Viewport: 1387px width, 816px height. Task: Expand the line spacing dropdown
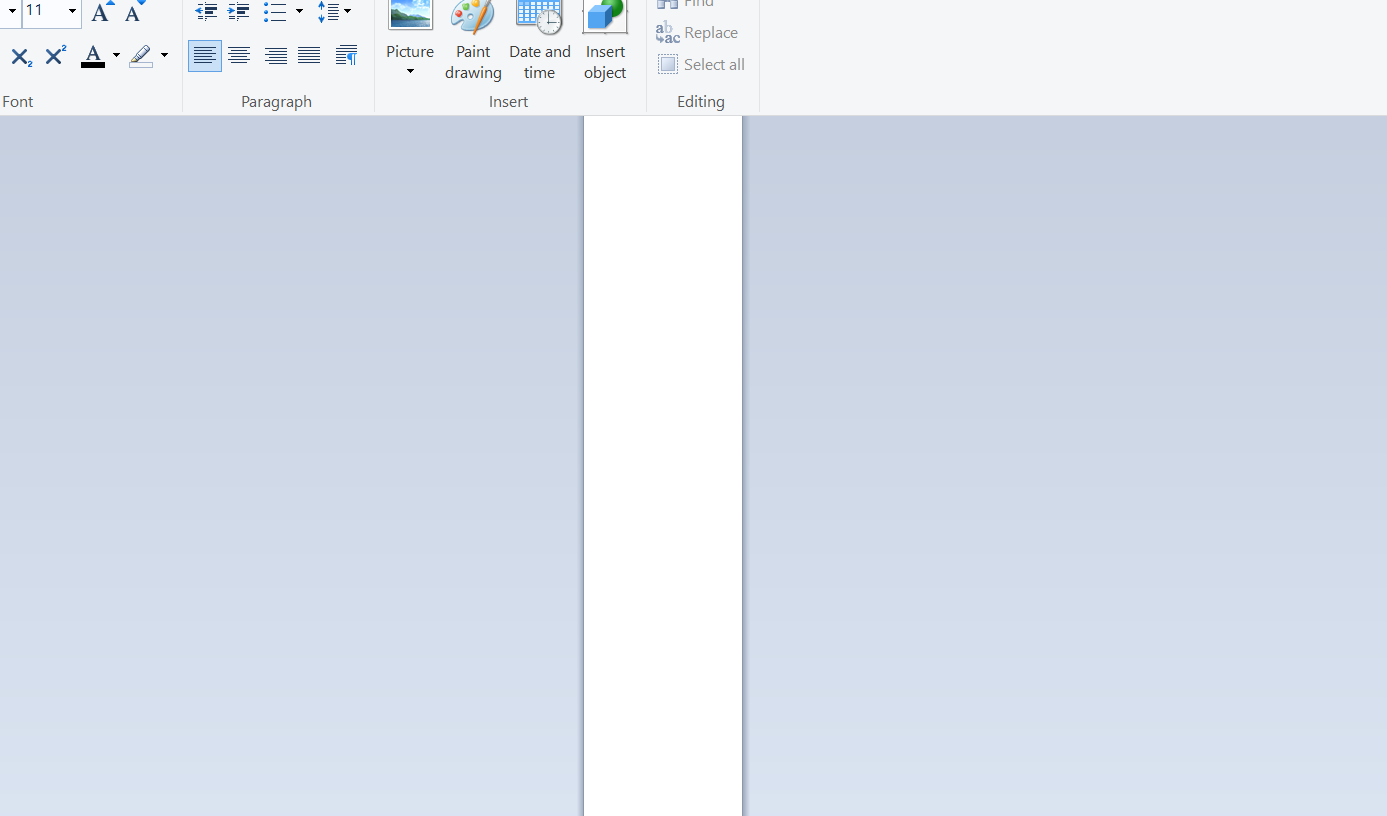click(347, 12)
